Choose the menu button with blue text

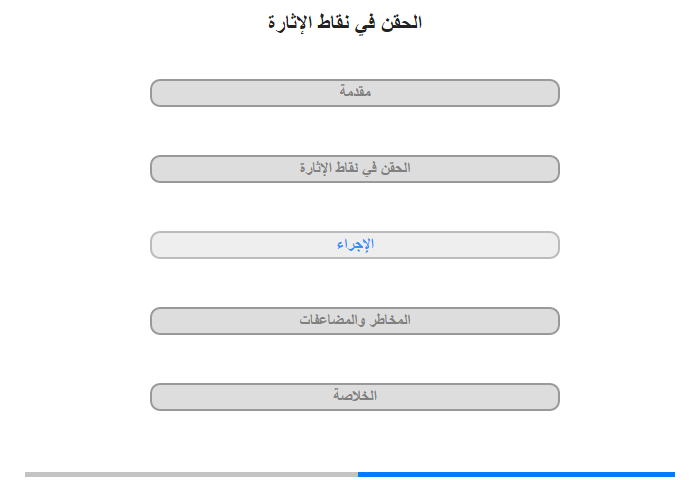coord(355,245)
